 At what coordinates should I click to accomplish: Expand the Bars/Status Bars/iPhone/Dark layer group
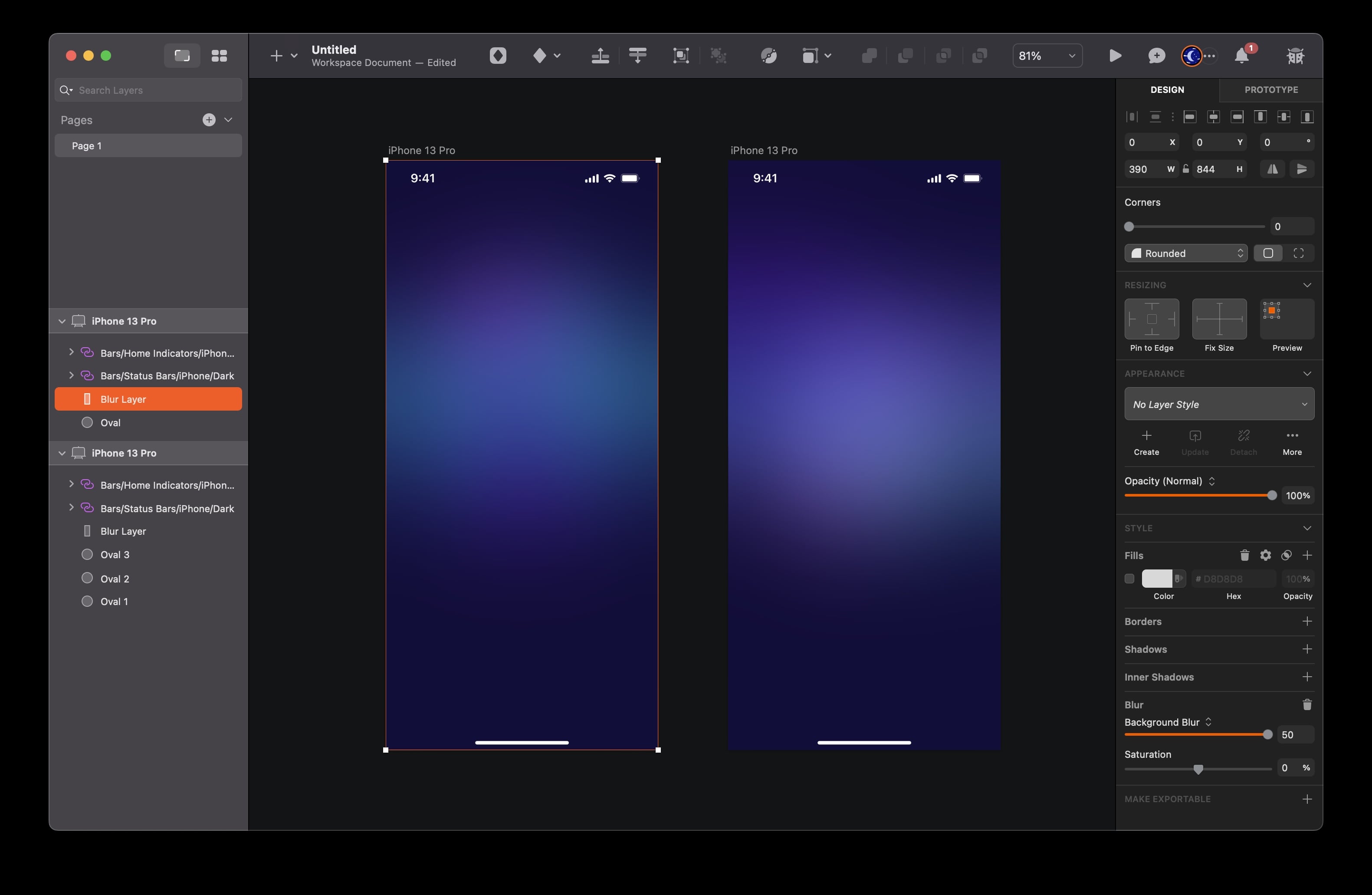(72, 375)
